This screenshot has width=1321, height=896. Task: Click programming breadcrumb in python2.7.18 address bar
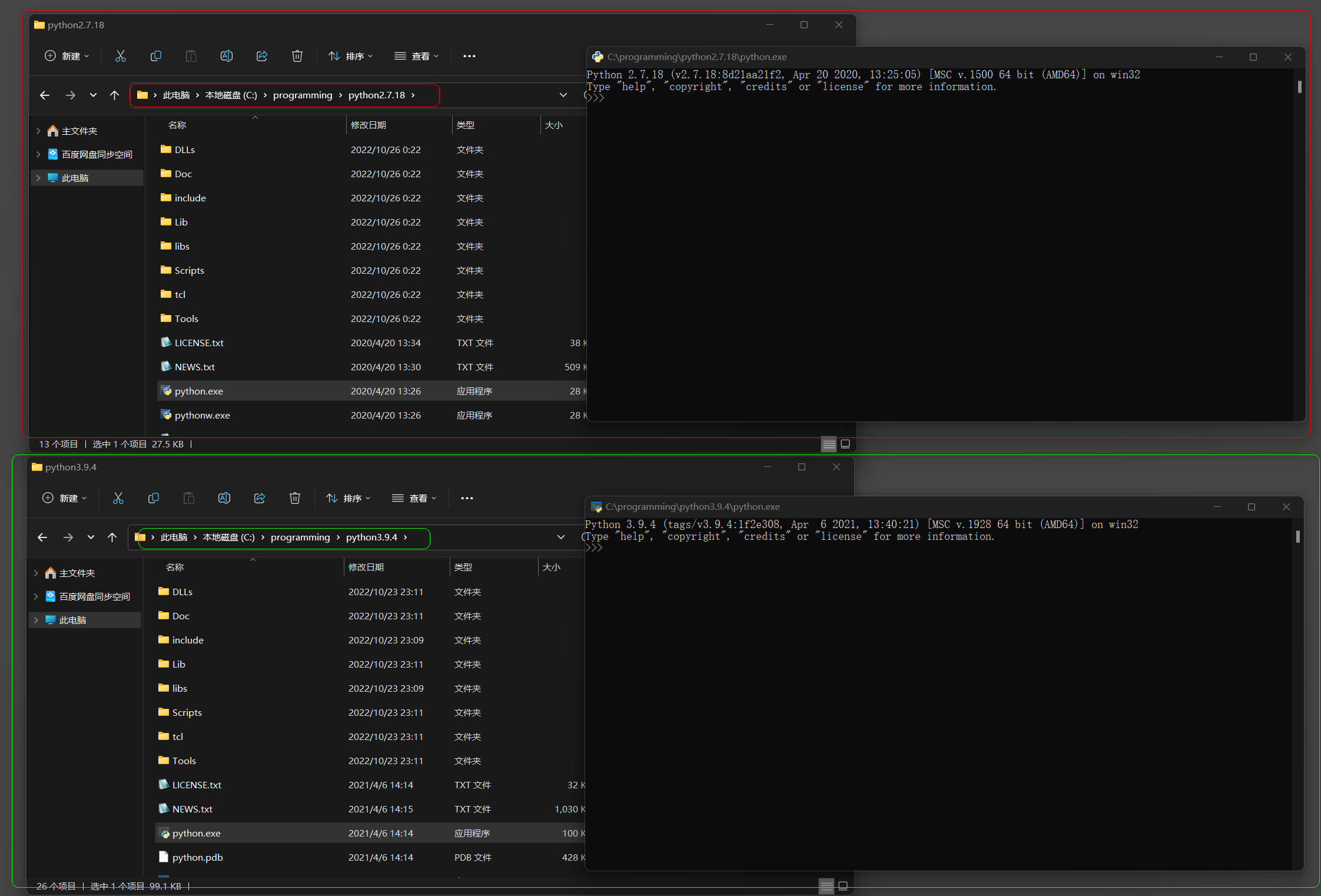click(303, 95)
